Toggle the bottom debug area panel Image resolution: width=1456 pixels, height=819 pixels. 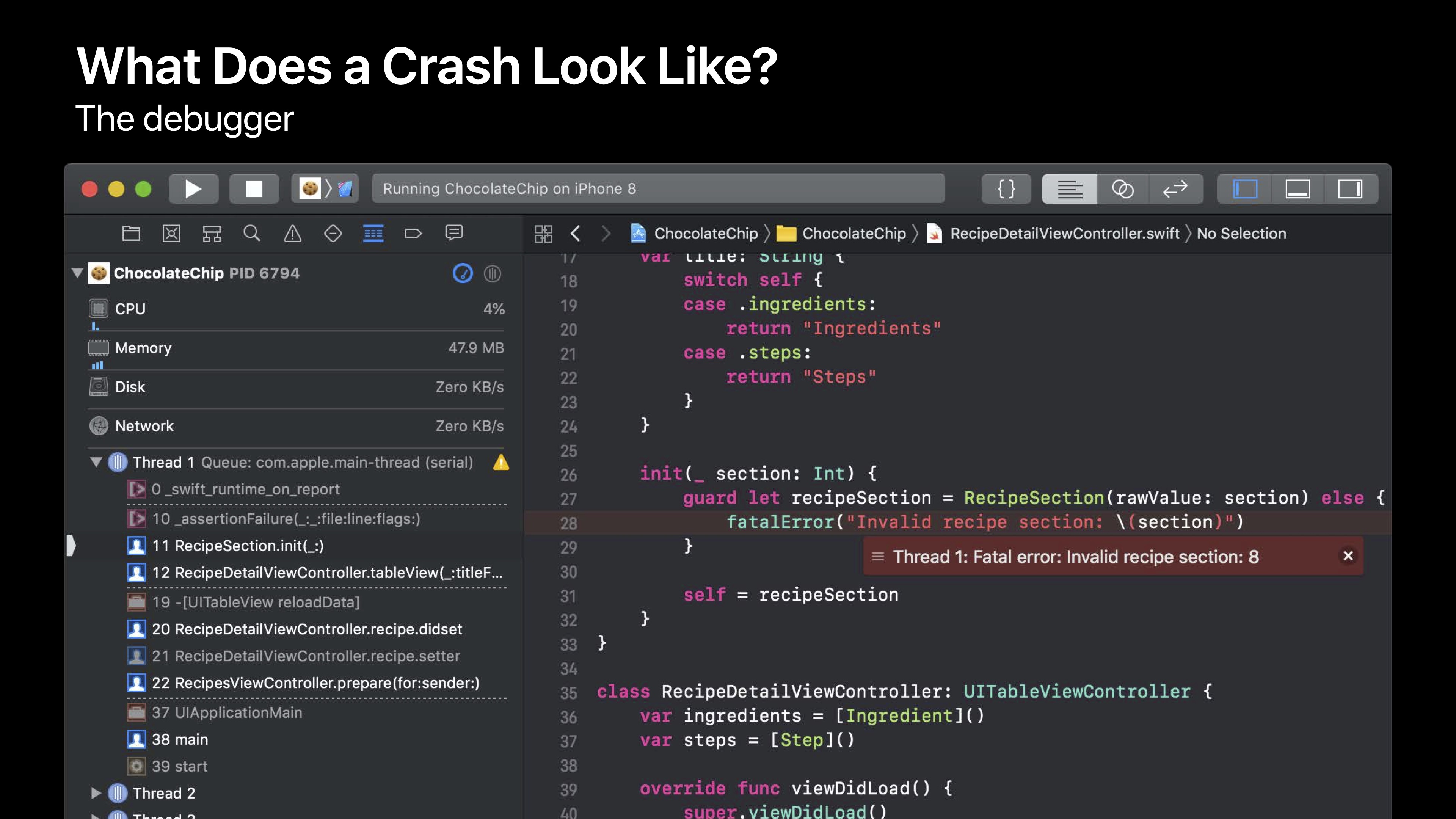[x=1298, y=189]
